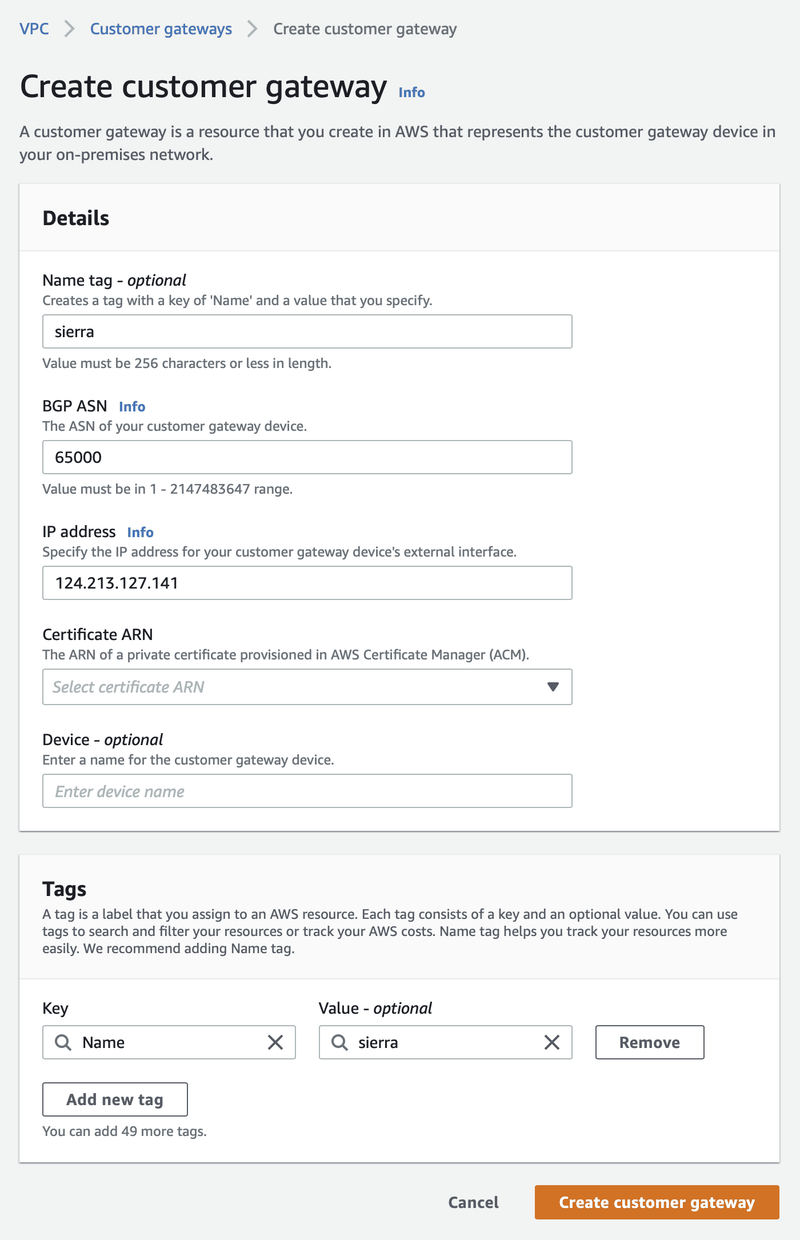Remove the Name tag row
Image resolution: width=800 pixels, height=1240 pixels.
[649, 1042]
